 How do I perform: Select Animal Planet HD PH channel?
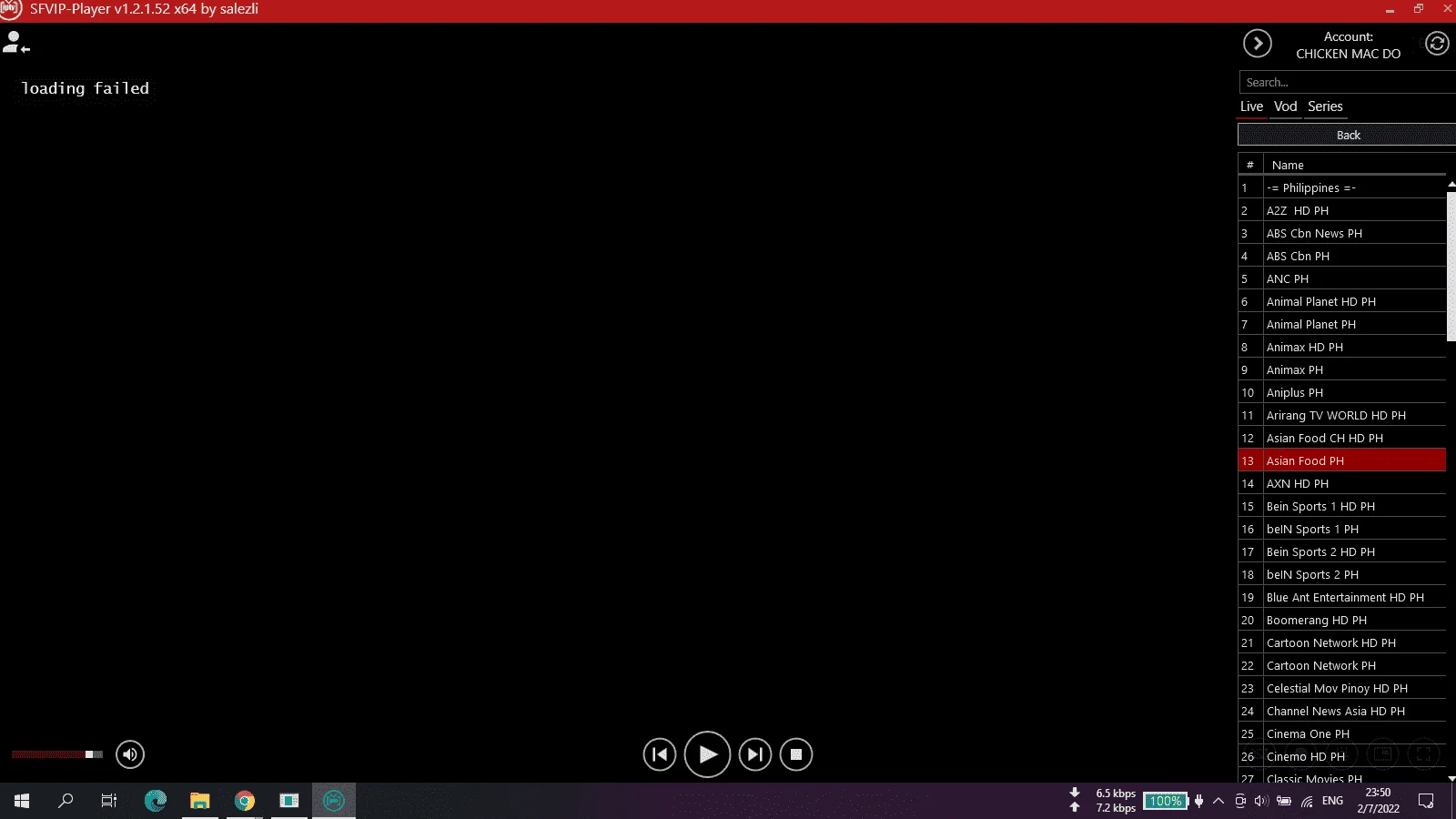(x=1342, y=301)
